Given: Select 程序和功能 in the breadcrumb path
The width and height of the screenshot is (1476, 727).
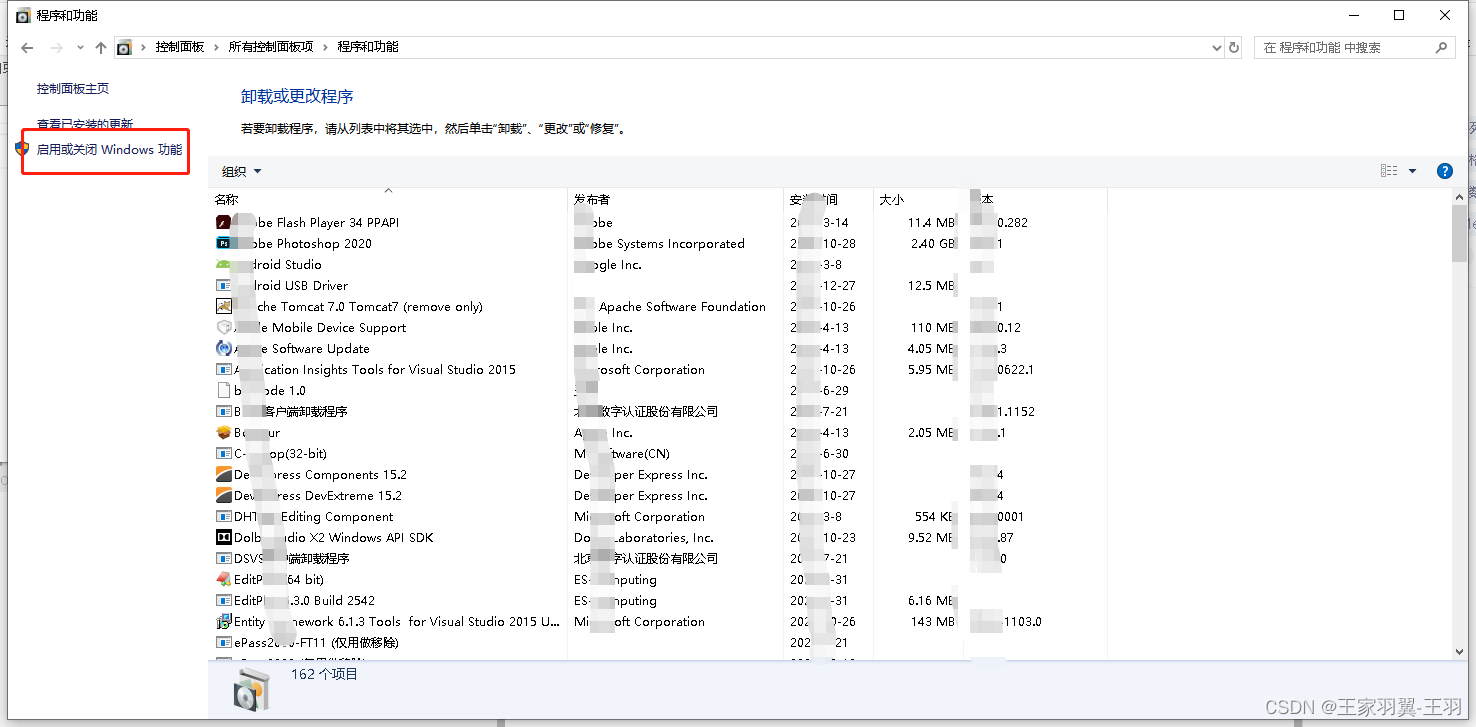Looking at the screenshot, I should pos(368,47).
